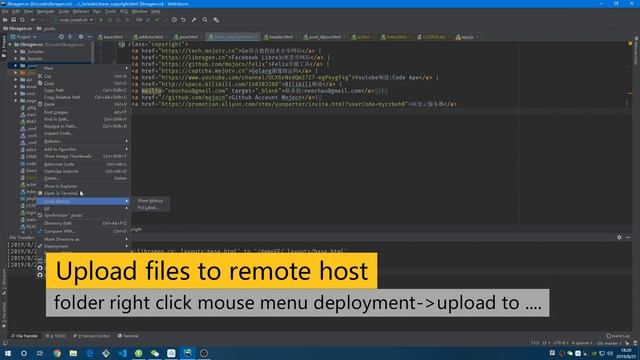Open Settings via the wrench icon

[194, 20]
